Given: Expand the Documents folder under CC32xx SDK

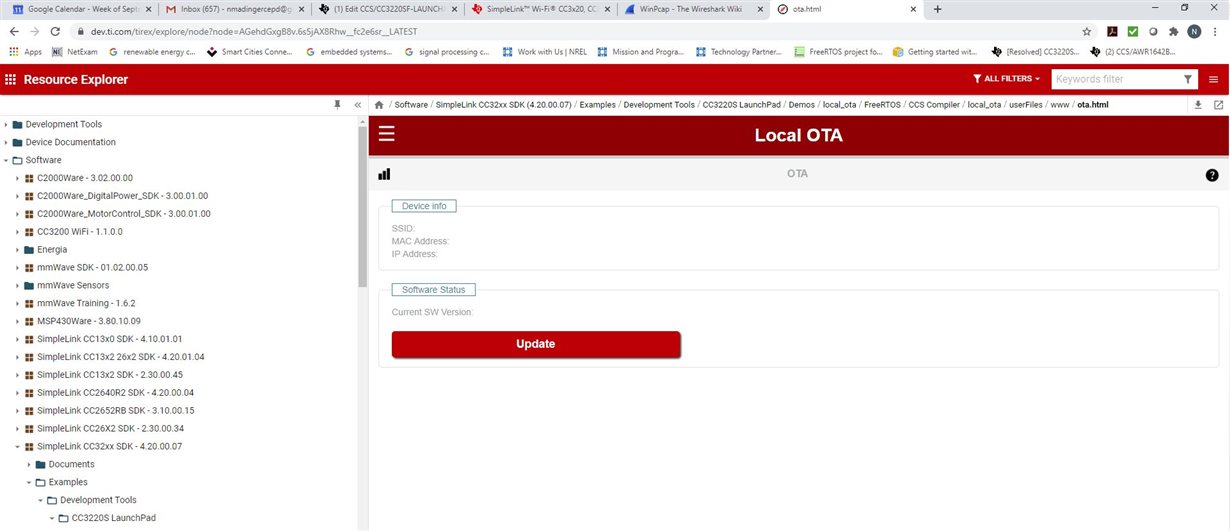Looking at the screenshot, I should coord(29,464).
